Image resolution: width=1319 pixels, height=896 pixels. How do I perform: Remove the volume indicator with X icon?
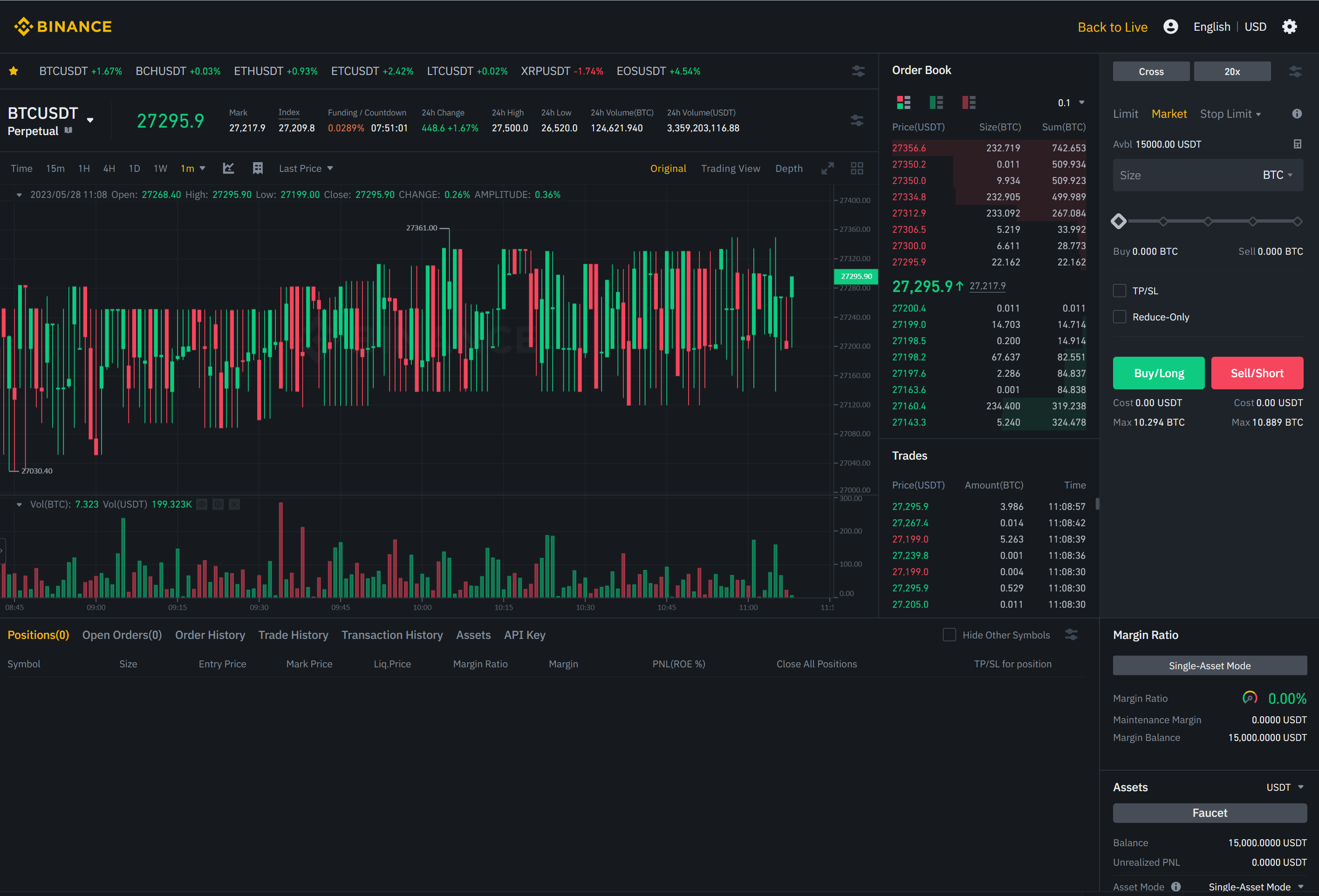(x=234, y=504)
